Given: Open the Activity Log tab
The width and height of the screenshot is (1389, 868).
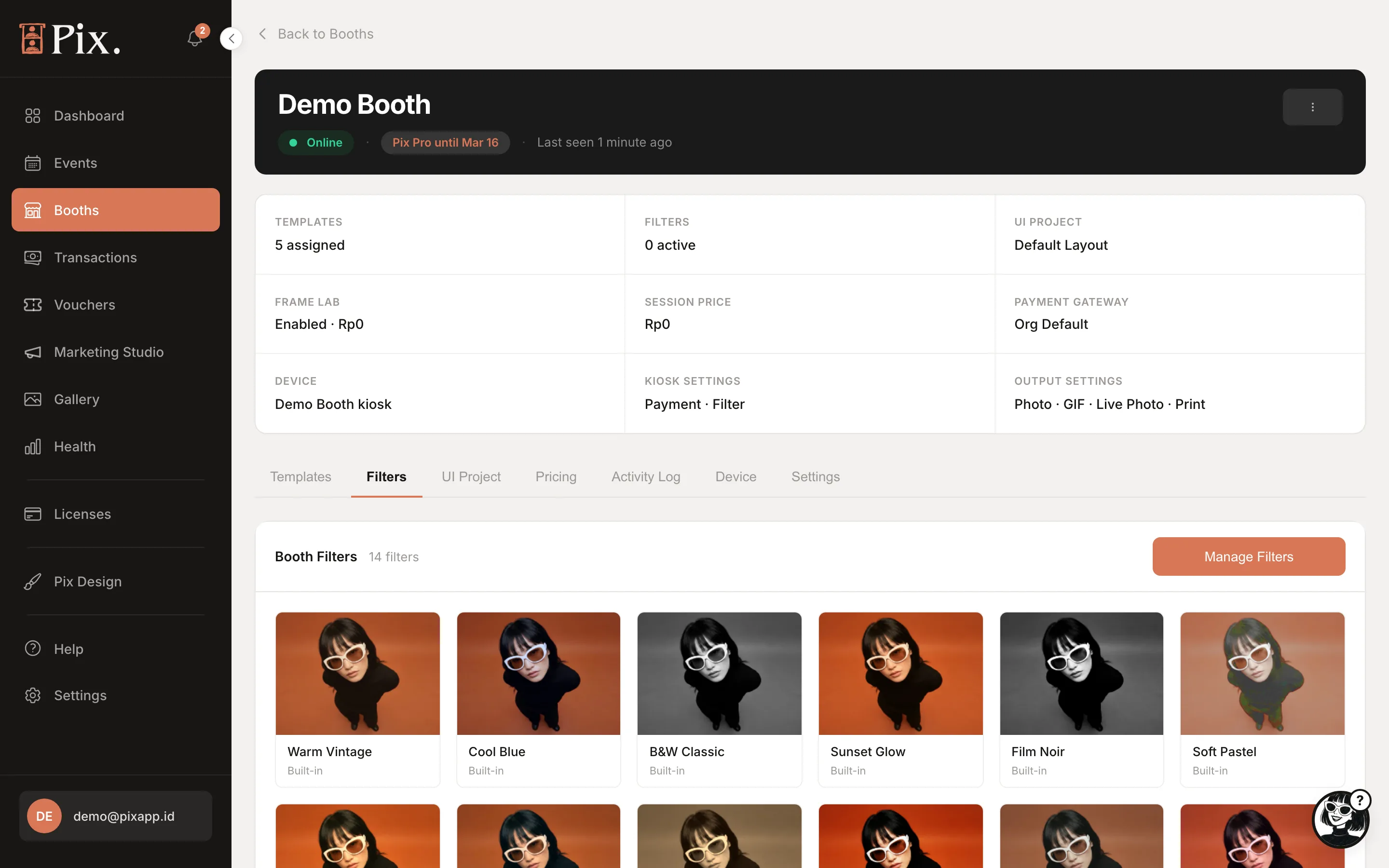Looking at the screenshot, I should click(x=646, y=476).
